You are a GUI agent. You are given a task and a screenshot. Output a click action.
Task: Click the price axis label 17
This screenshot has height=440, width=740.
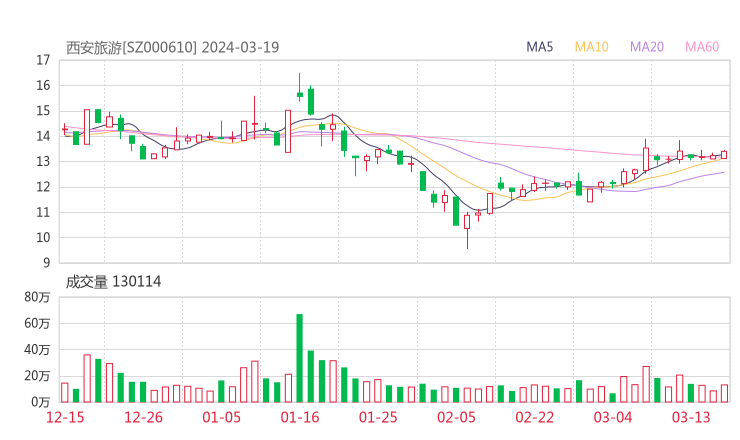(x=43, y=60)
